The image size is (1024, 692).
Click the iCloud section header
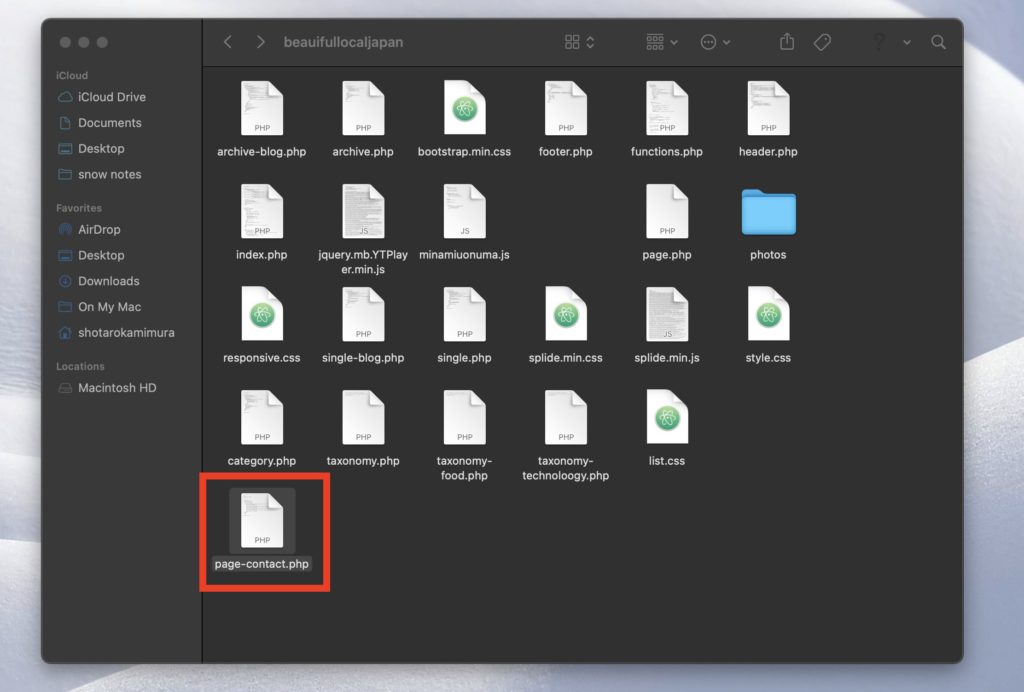72,76
